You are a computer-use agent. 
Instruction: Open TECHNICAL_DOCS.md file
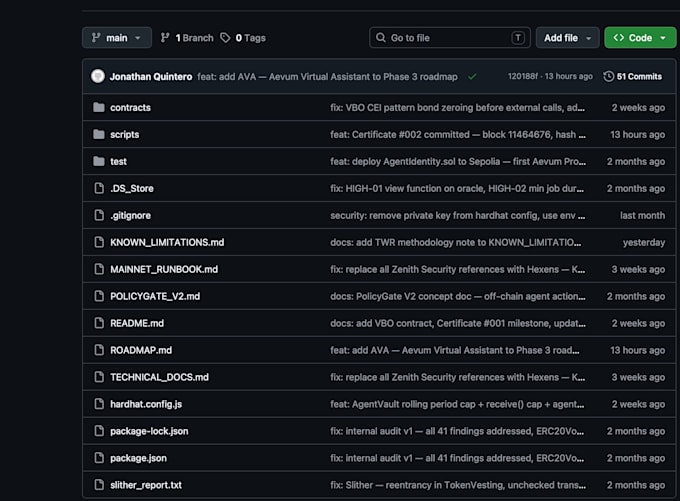[159, 377]
